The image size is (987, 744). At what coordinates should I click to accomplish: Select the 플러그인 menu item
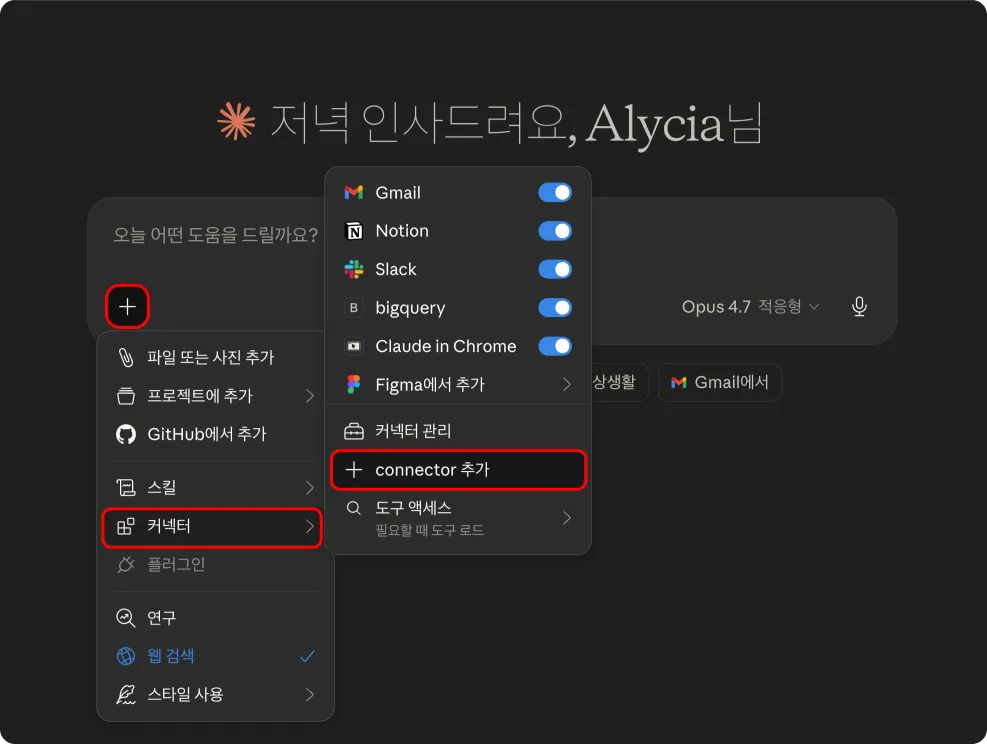point(215,565)
